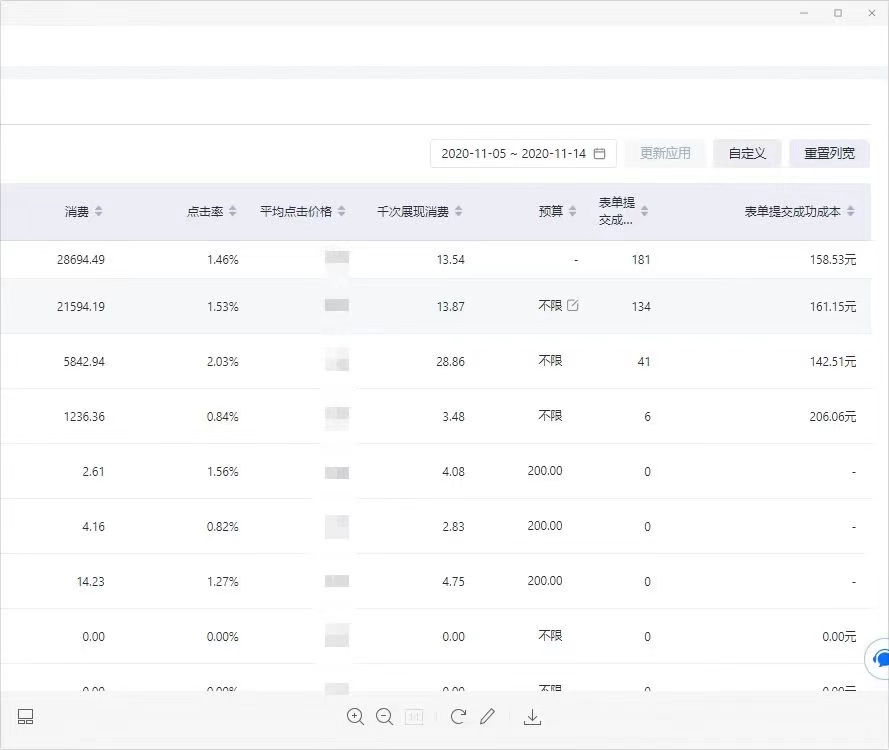Click the 更新应用 button
This screenshot has width=889, height=750.
[665, 154]
